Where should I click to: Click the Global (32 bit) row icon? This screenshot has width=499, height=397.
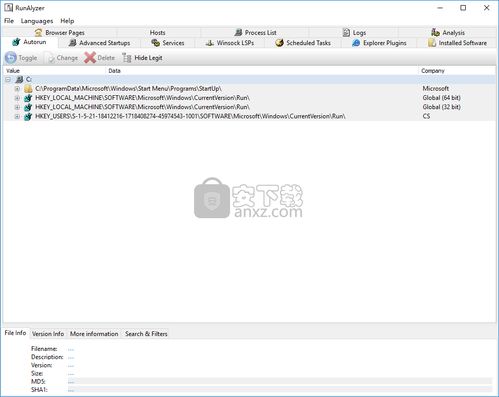(x=28, y=107)
